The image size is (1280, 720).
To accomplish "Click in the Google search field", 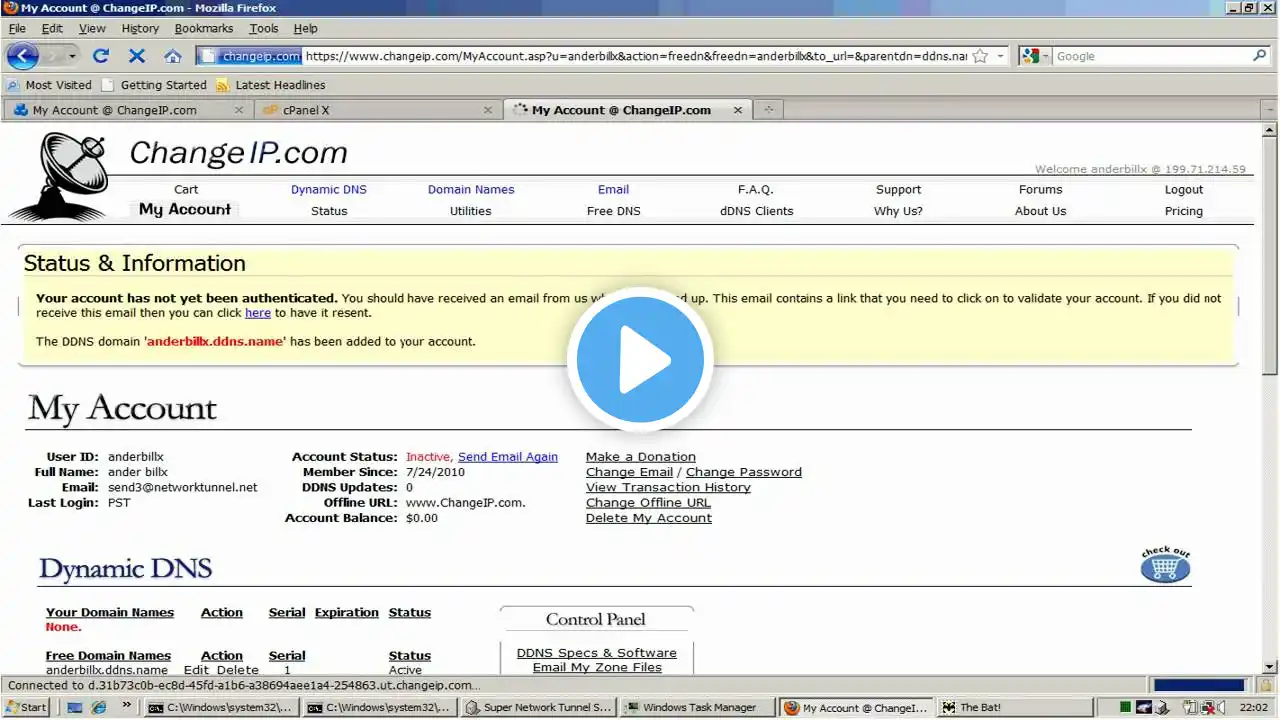I will (1150, 56).
